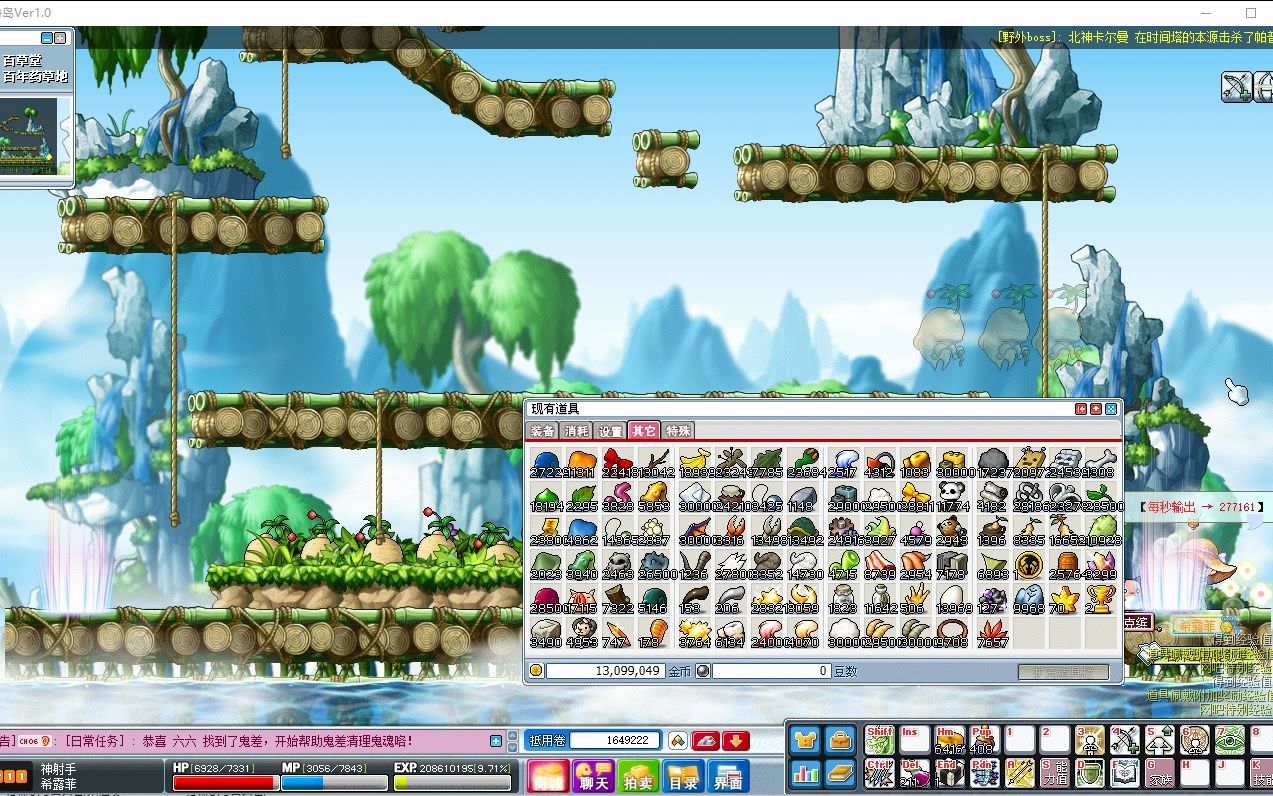Click the minimap thumbnail of 百草堂
The image size is (1273, 796).
[29, 137]
